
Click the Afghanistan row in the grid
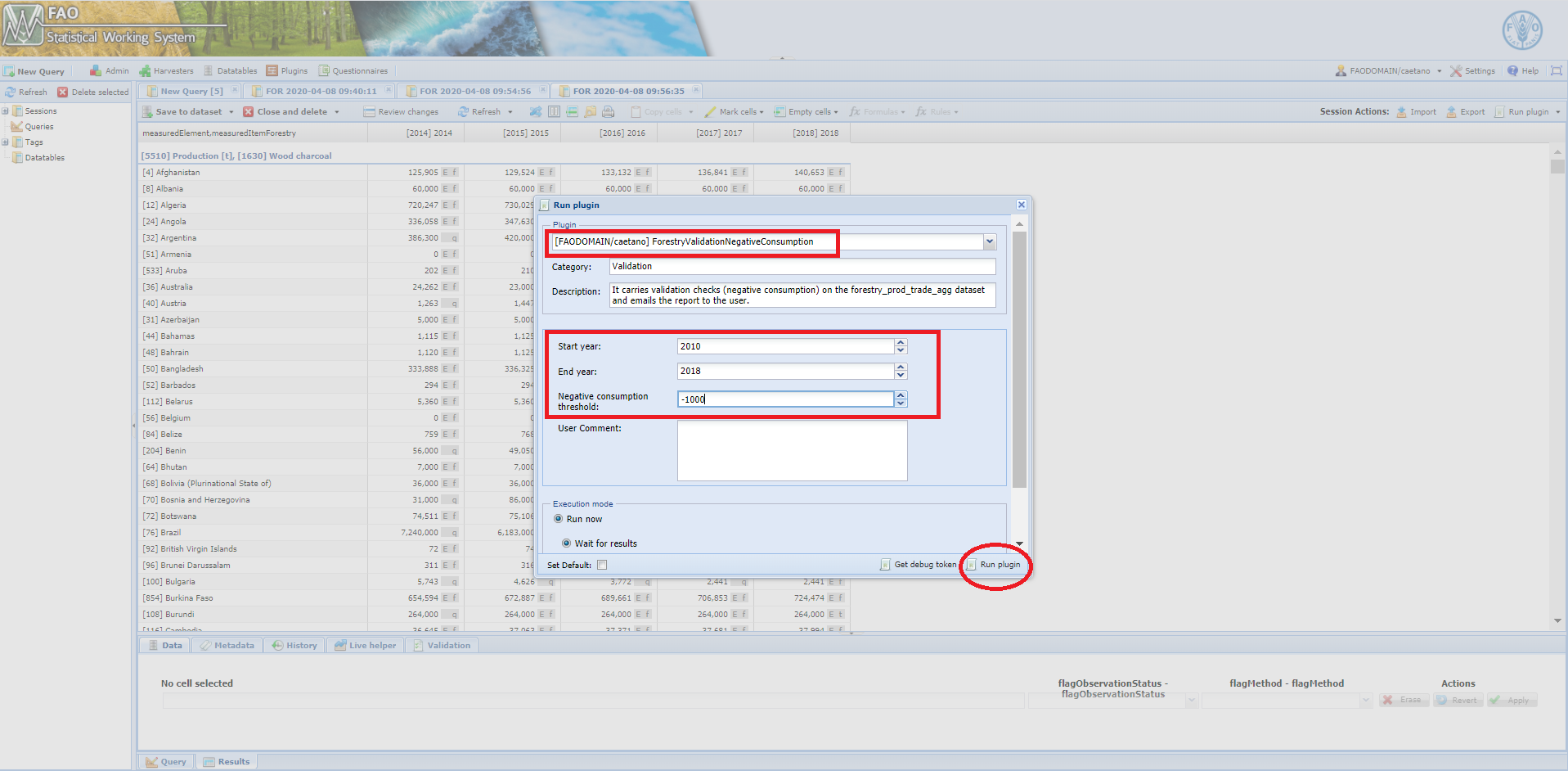pos(494,172)
